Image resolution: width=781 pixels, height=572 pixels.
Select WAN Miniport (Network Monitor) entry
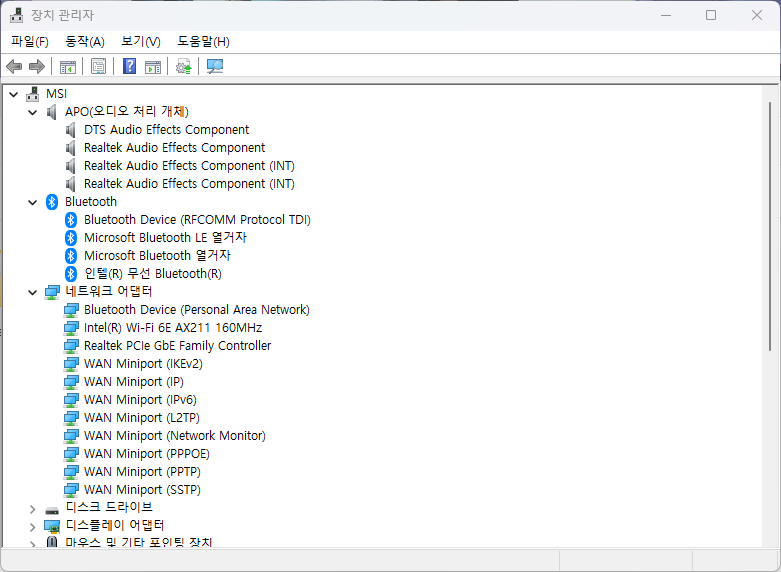(x=175, y=435)
